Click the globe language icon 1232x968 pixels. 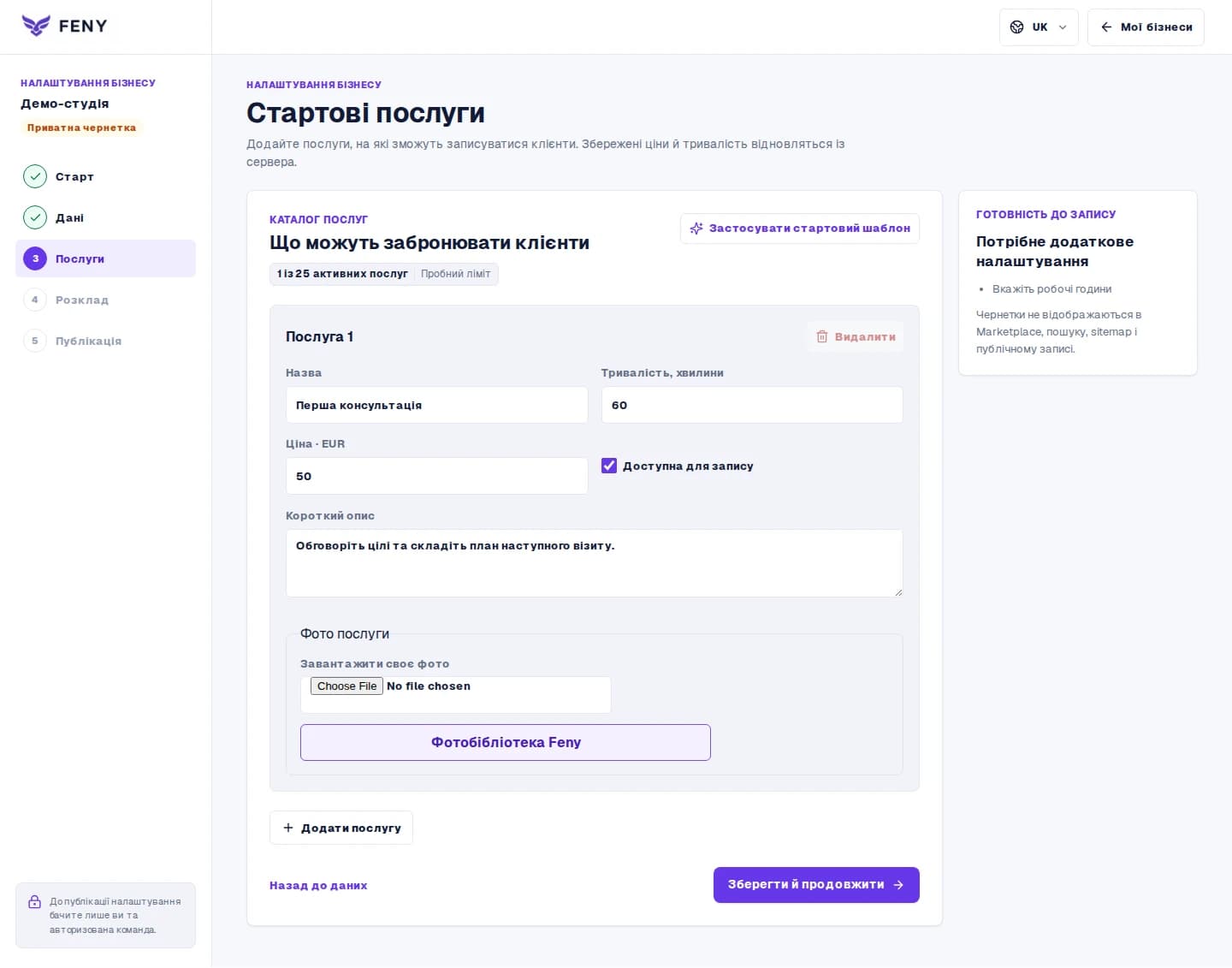[x=1016, y=27]
